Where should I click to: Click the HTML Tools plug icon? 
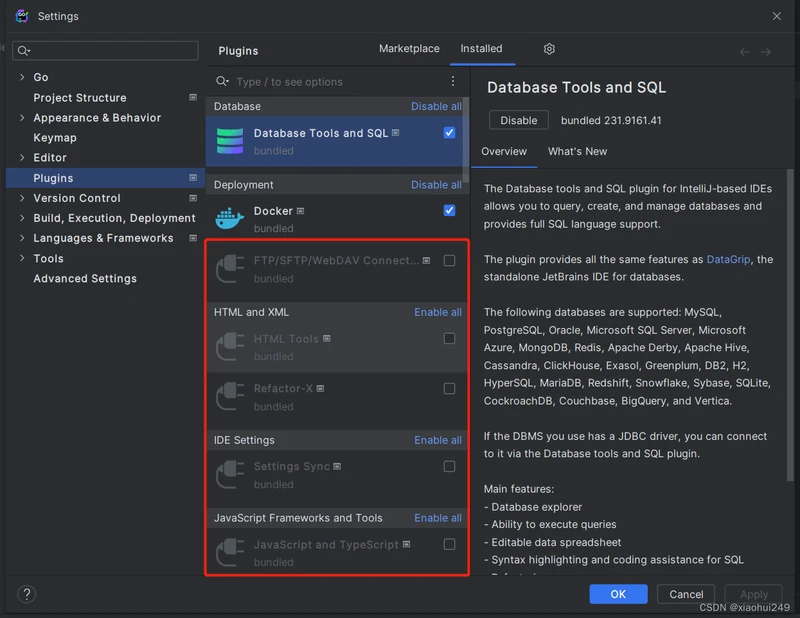[230, 347]
